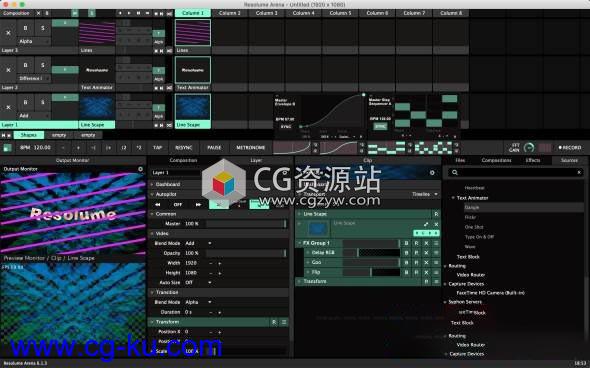590x368 pixels.
Task: Open Clip panel gear settings
Action: click(432, 173)
